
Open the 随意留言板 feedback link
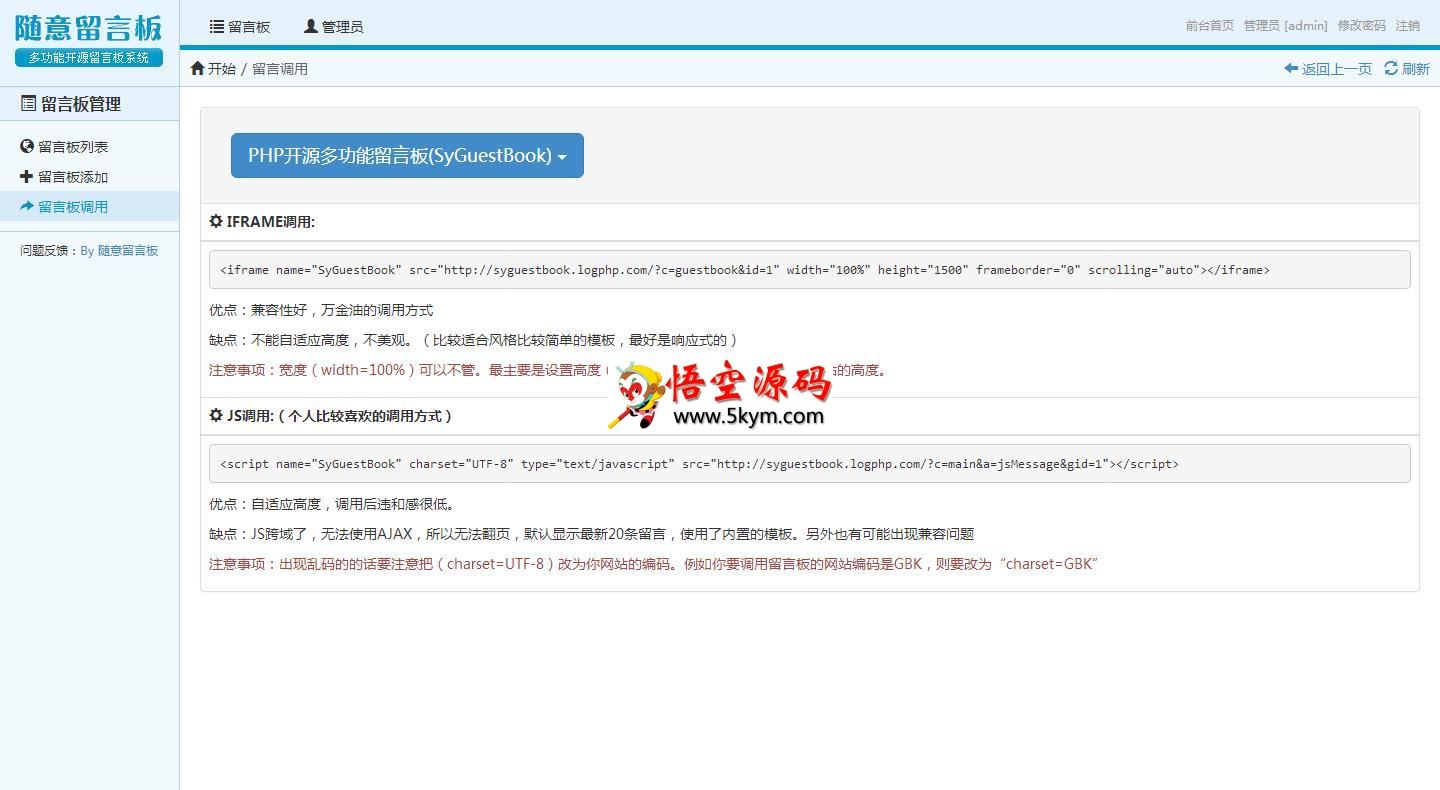pos(128,251)
